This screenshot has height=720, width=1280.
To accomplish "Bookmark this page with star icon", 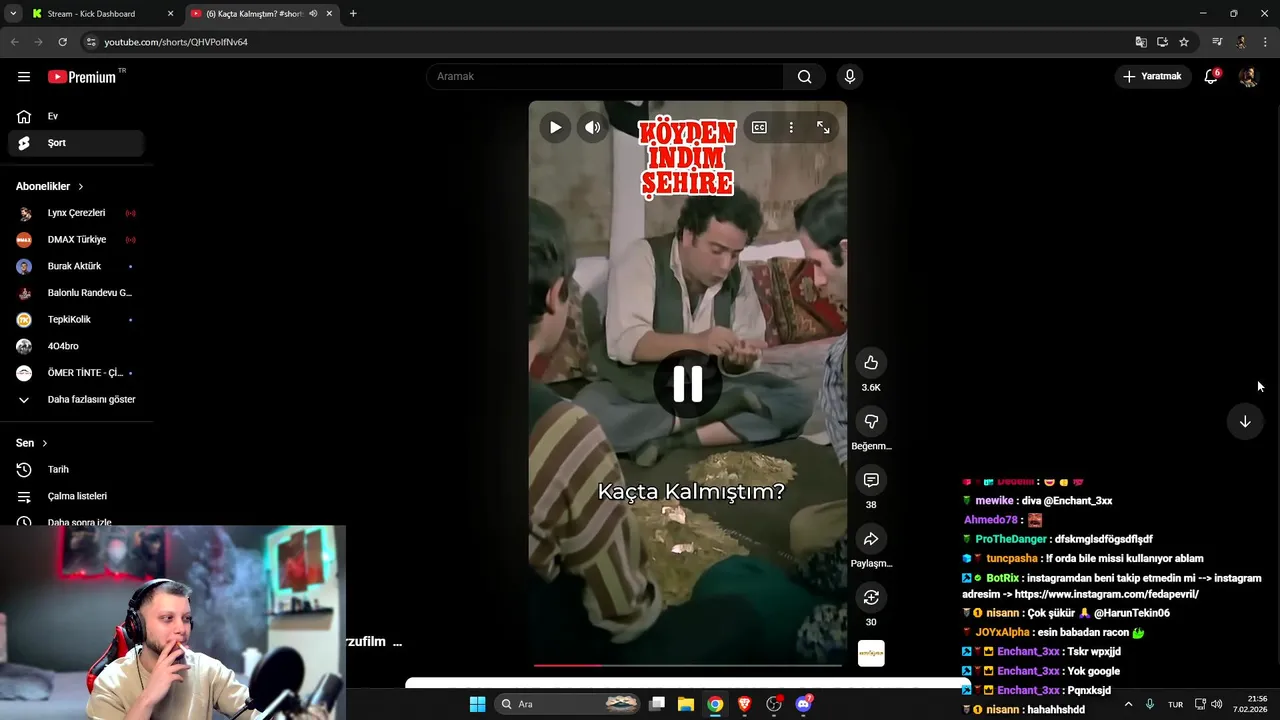I will (x=1184, y=42).
